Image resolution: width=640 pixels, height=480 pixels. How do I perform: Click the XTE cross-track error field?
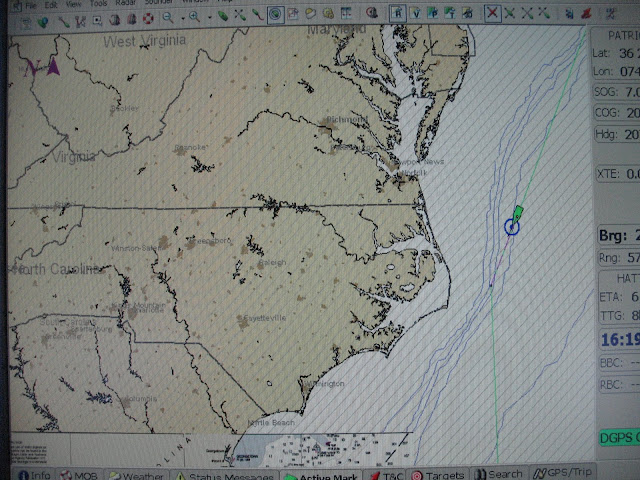coord(618,174)
